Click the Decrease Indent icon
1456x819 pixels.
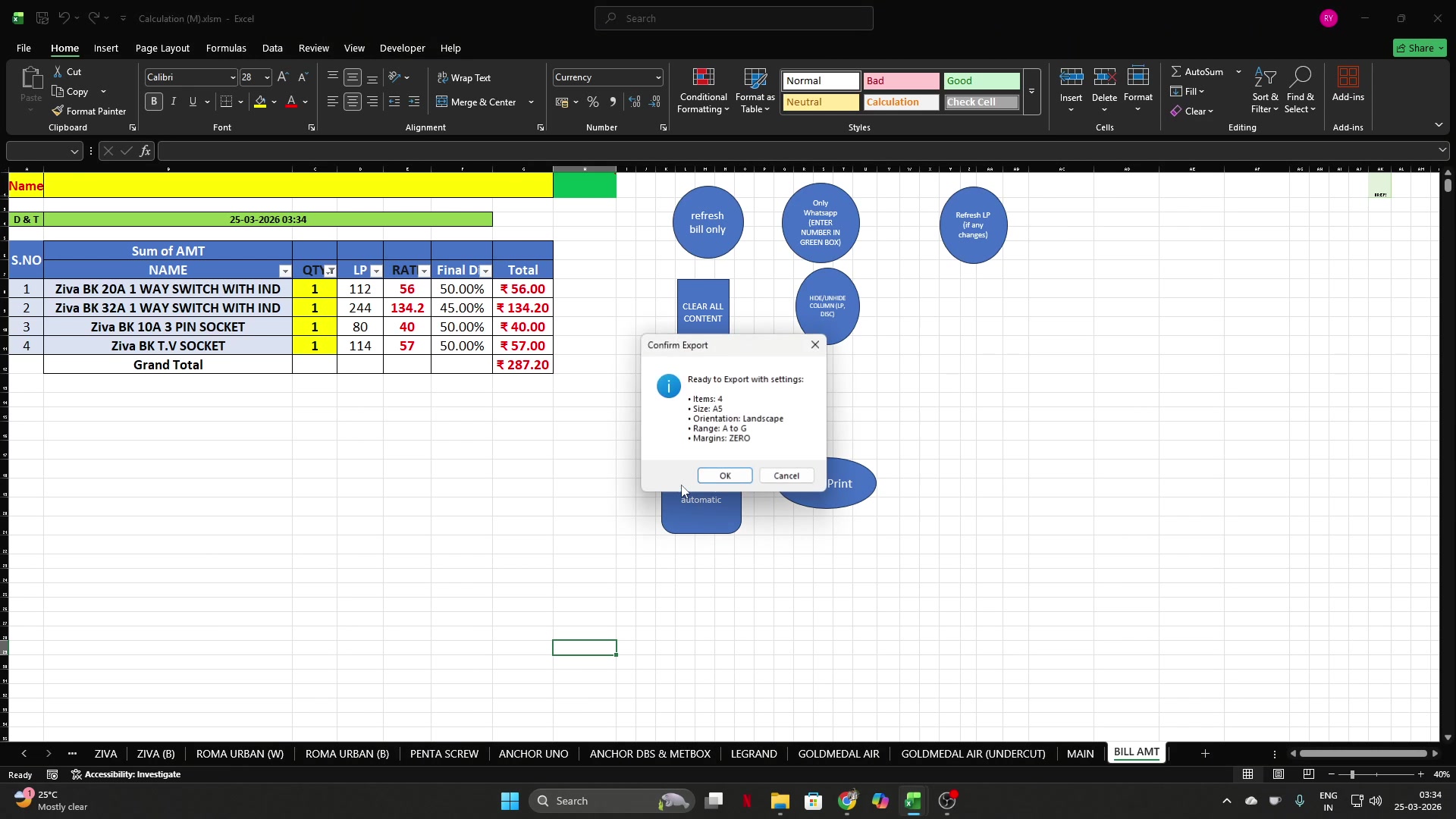(x=394, y=102)
